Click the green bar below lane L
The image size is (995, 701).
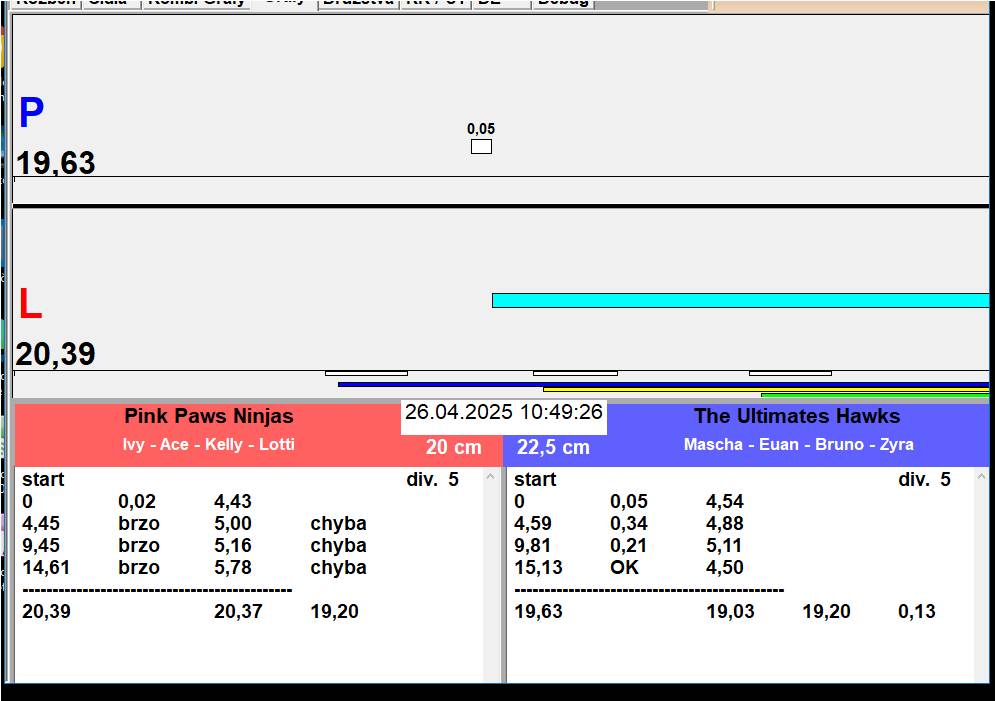click(x=875, y=395)
